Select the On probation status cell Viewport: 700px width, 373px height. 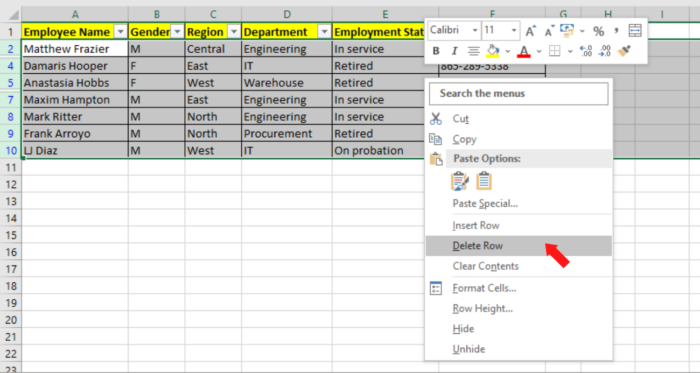(379, 151)
